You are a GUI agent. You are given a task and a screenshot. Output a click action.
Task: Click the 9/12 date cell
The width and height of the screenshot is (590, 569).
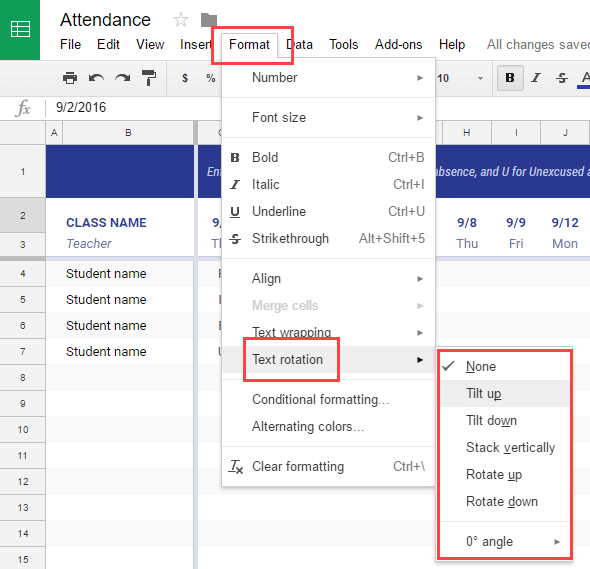(x=565, y=222)
